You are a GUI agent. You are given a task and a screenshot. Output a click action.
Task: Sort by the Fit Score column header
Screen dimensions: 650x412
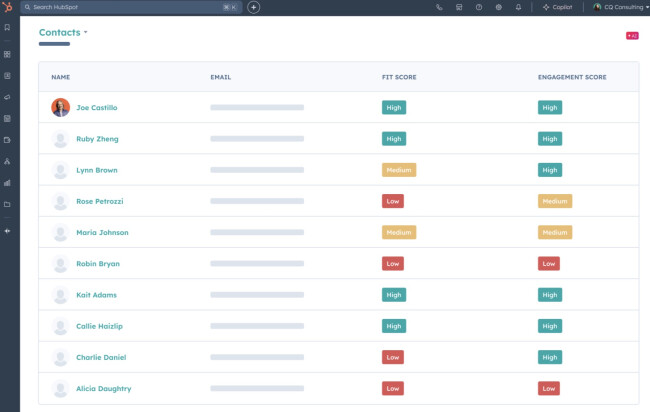400,77
